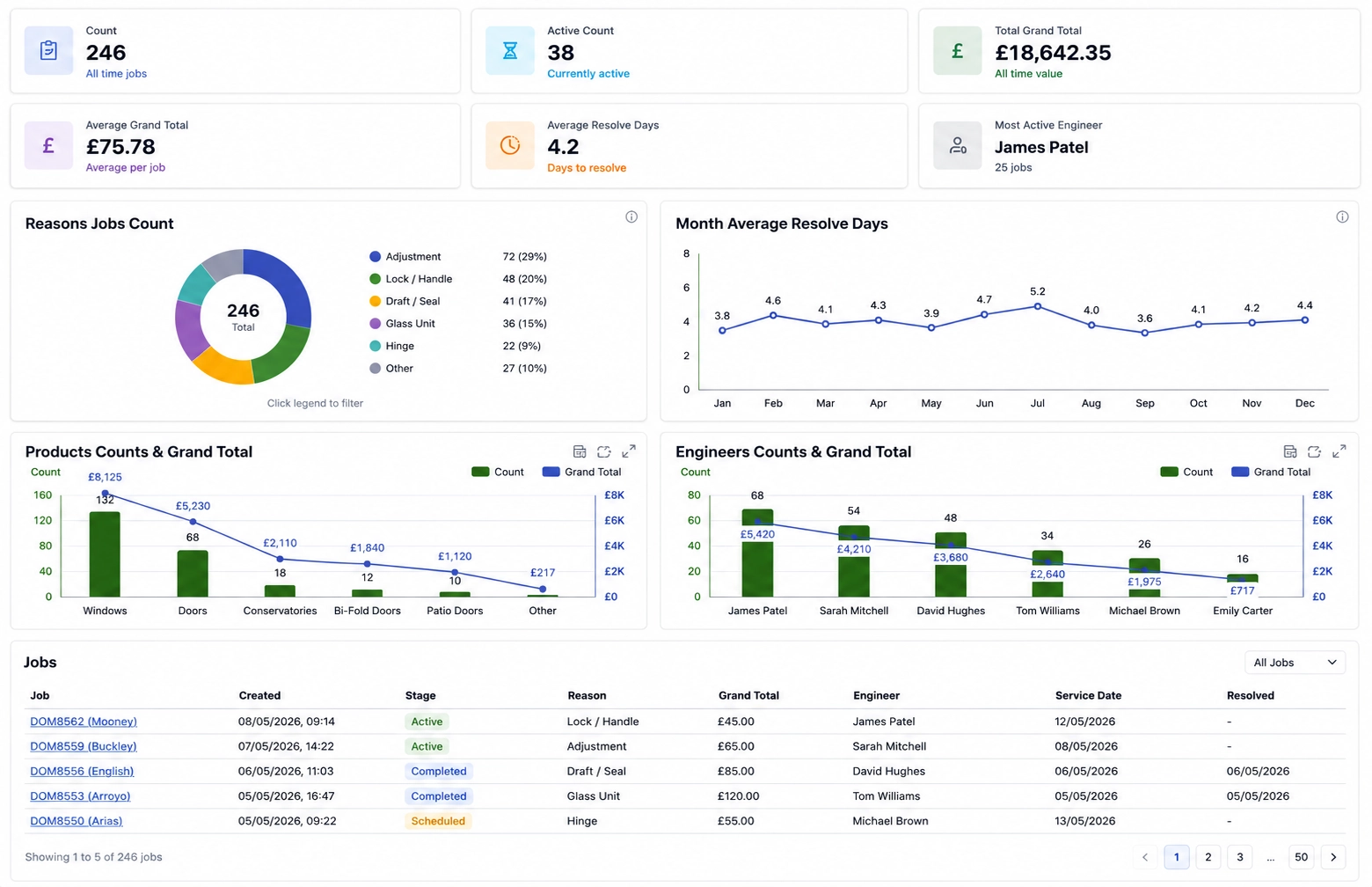1372x887 pixels.
Task: Open job DOM8562 (Mooney) link
Action: point(84,722)
